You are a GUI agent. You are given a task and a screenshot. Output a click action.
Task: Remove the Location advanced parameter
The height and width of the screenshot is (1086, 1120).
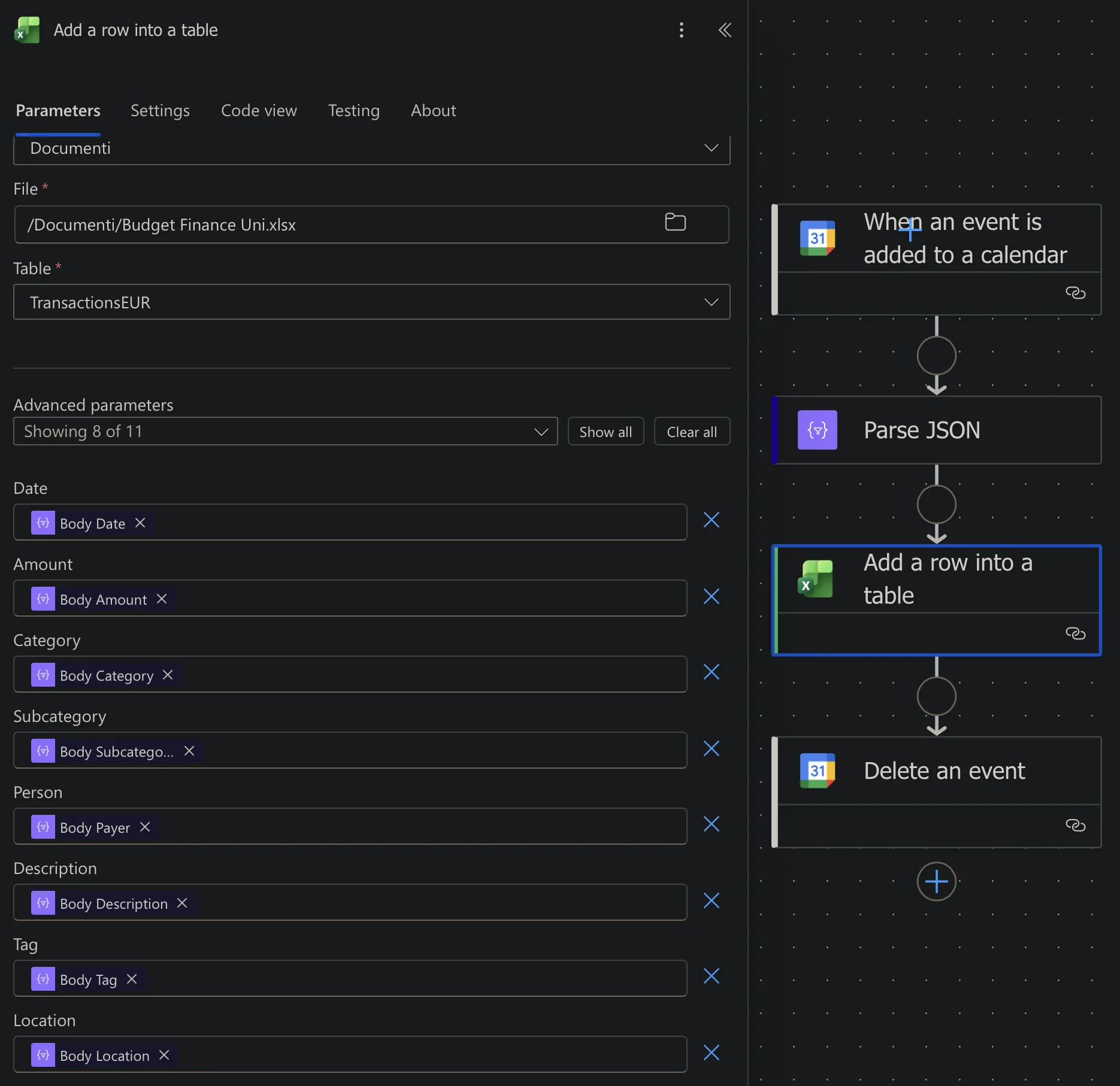pos(711,1052)
